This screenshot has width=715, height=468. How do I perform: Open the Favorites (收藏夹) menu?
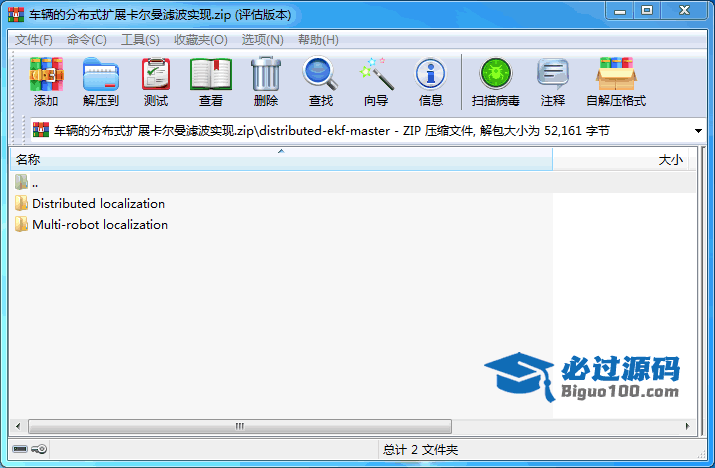[201, 40]
